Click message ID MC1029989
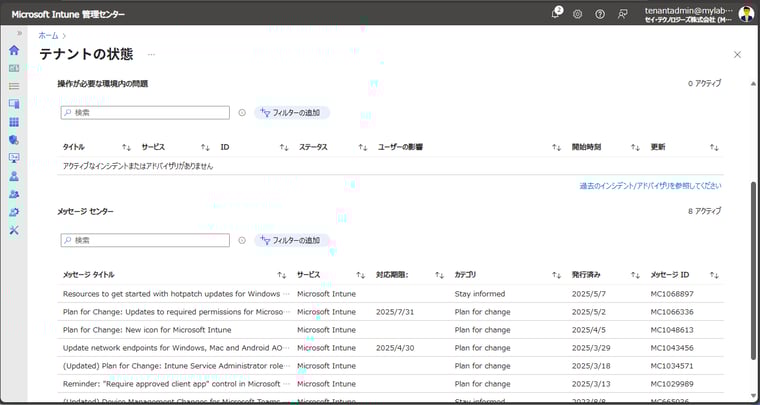Image resolution: width=760 pixels, height=405 pixels. point(672,384)
